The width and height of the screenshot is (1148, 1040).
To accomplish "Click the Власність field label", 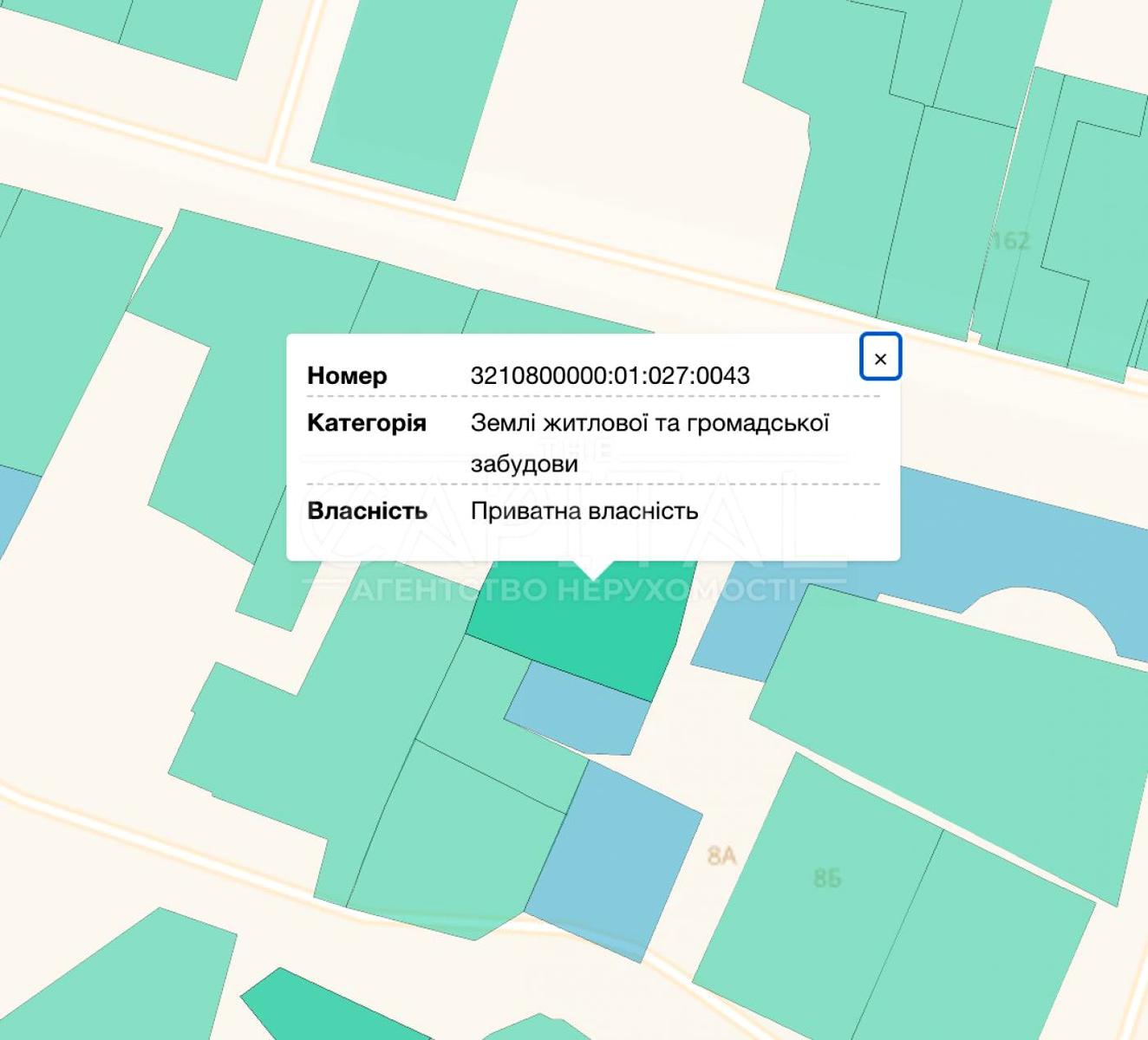I will click(367, 510).
